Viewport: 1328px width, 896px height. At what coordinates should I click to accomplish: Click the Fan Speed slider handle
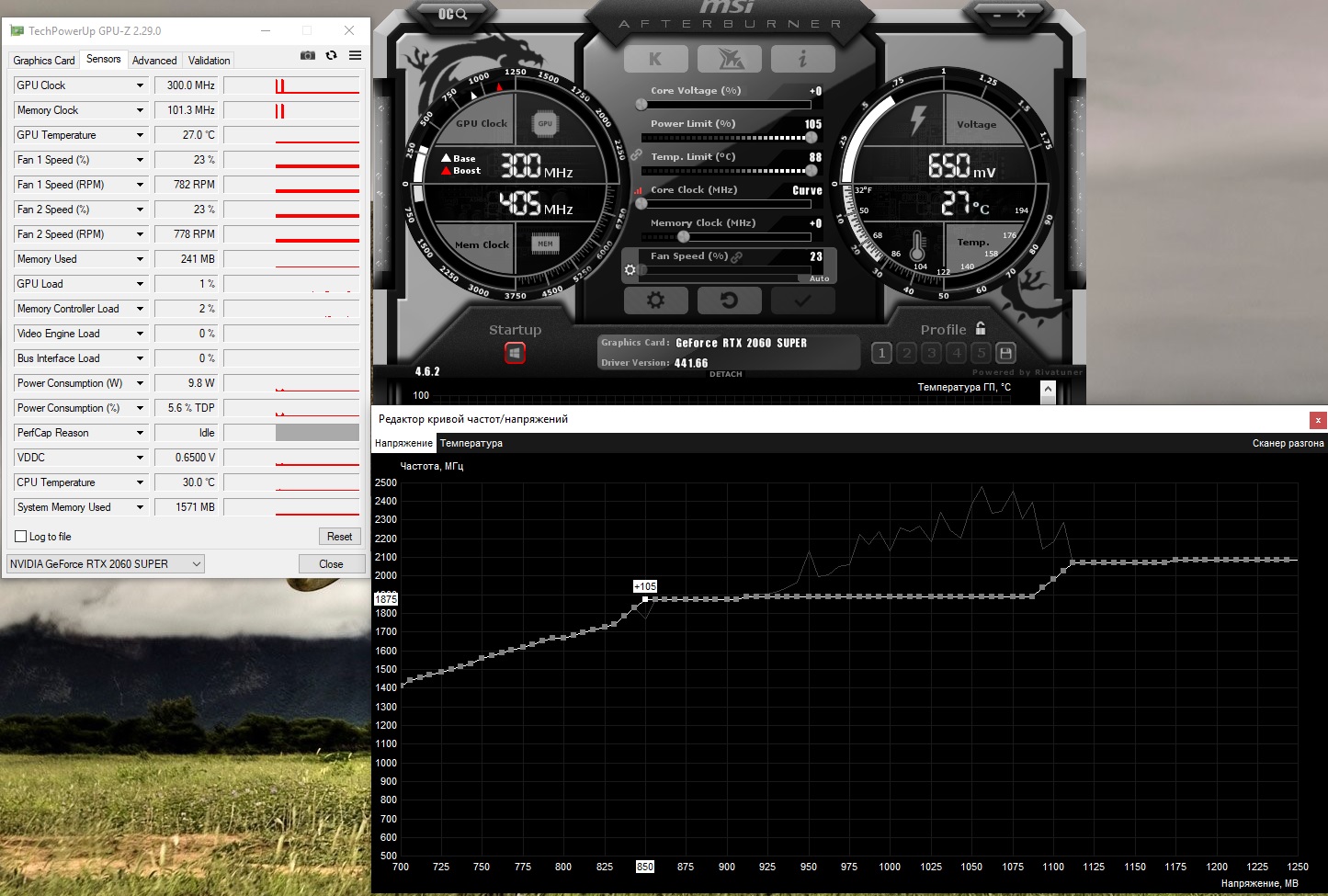pyautogui.click(x=642, y=270)
